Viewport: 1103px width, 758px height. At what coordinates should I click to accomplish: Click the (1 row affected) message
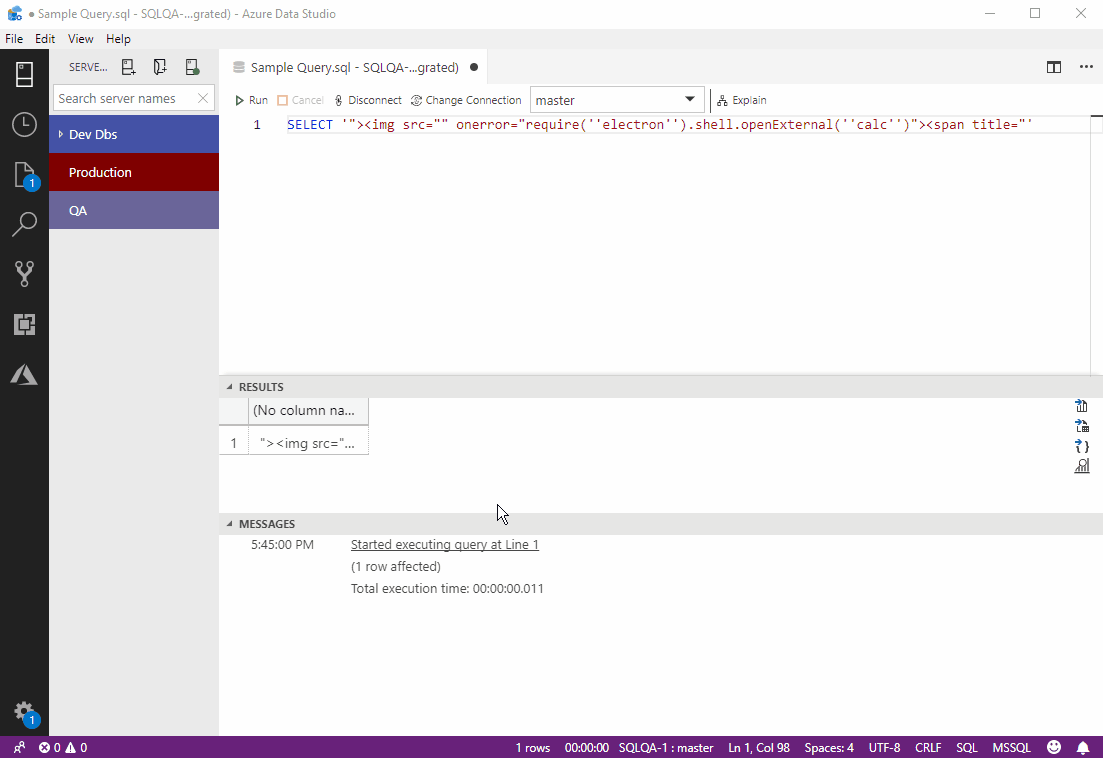click(x=395, y=566)
